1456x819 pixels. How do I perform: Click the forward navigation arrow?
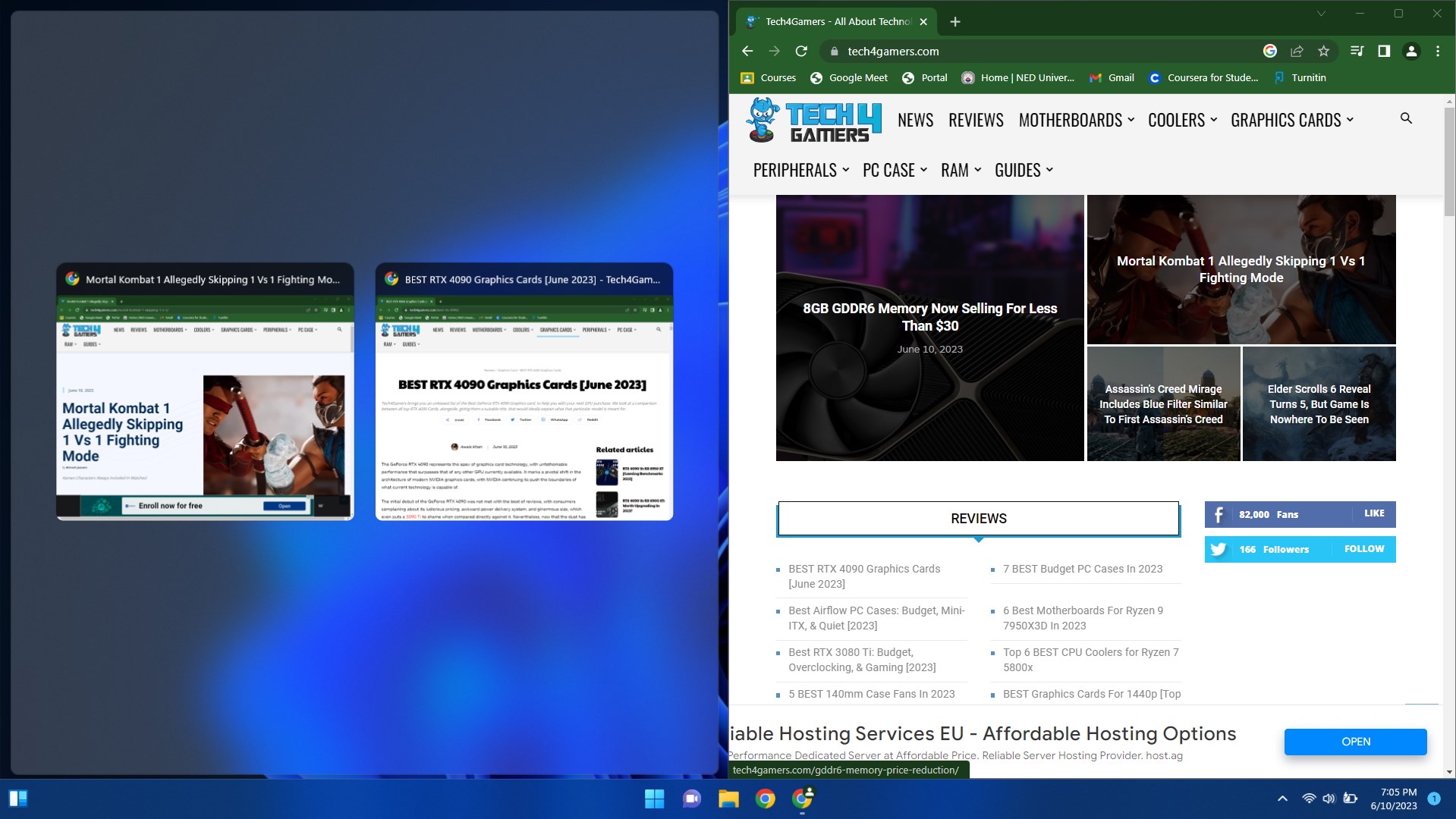pos(774,51)
